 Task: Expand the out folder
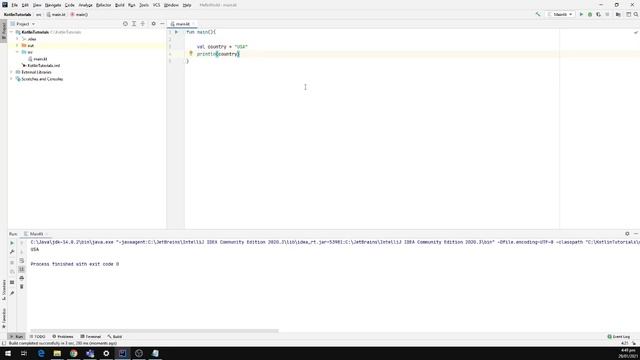click(x=17, y=45)
